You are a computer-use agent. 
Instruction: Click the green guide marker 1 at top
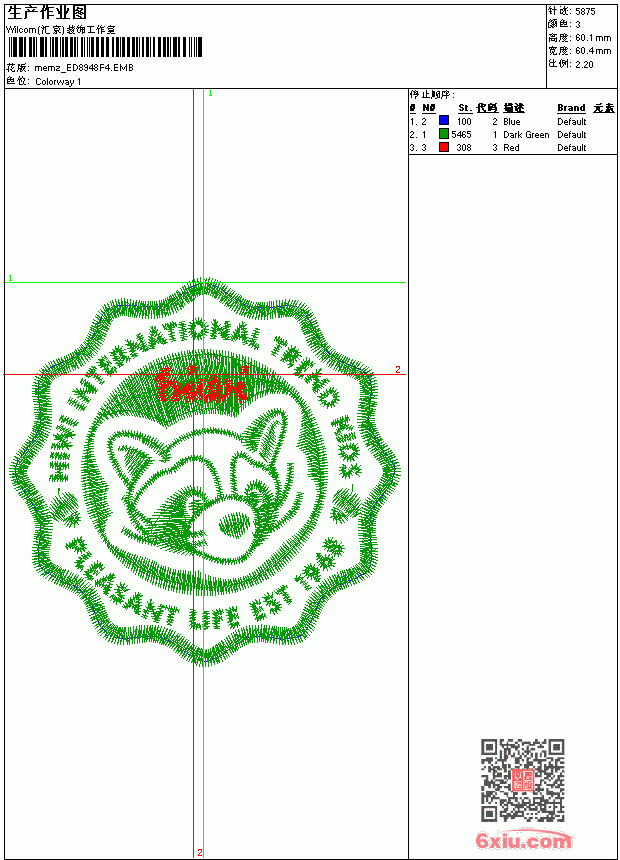(x=210, y=94)
